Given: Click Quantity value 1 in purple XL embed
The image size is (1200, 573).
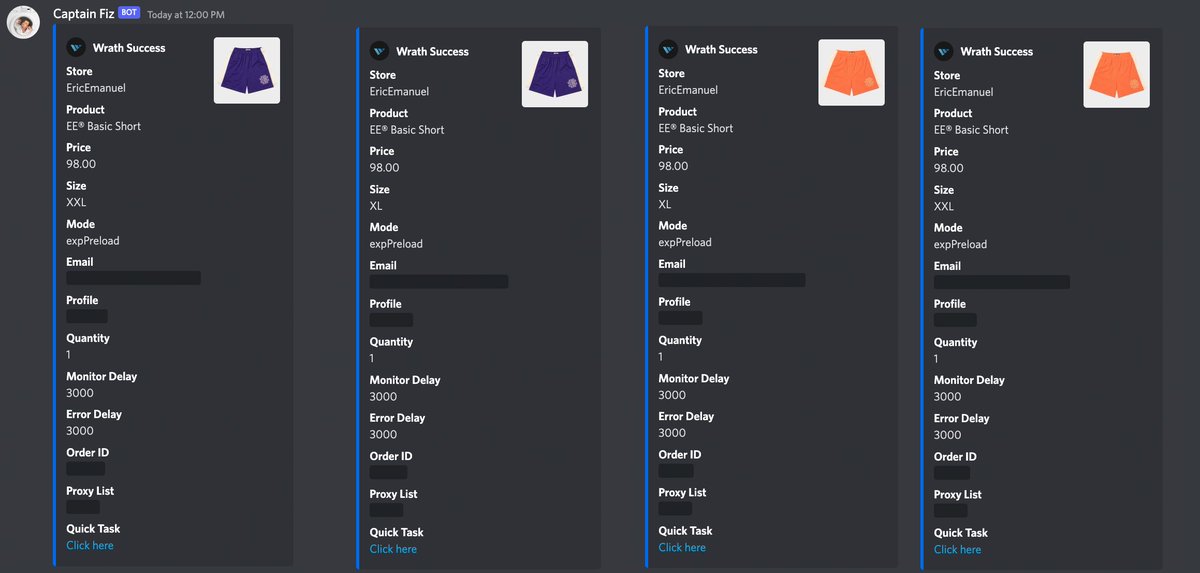Looking at the screenshot, I should pos(372,358).
